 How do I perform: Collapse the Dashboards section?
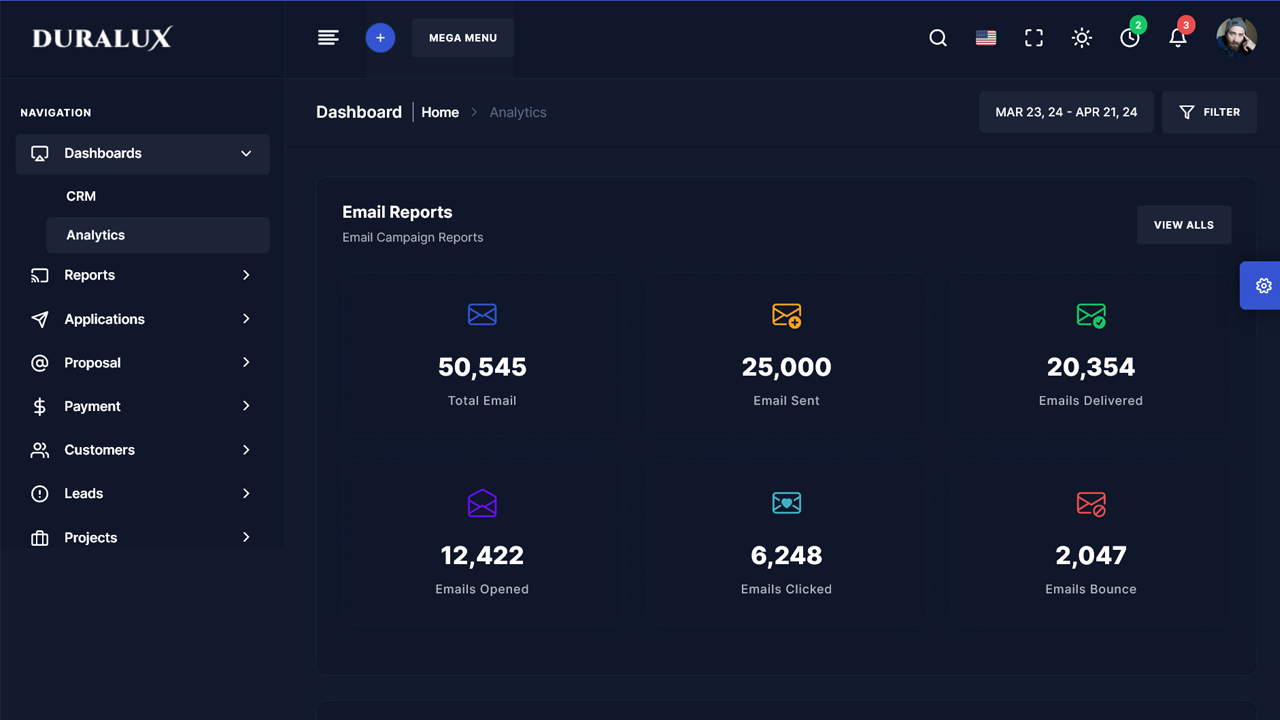pyautogui.click(x=142, y=153)
